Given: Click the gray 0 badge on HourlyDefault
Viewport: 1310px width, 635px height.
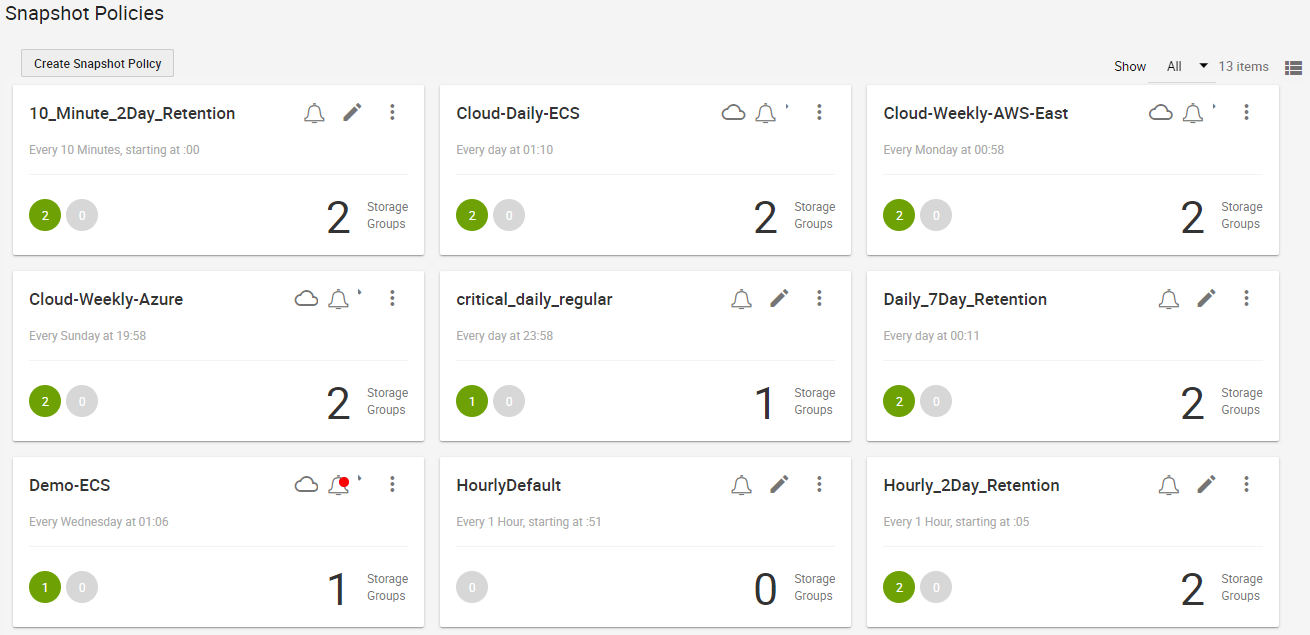Looking at the screenshot, I should 472,588.
